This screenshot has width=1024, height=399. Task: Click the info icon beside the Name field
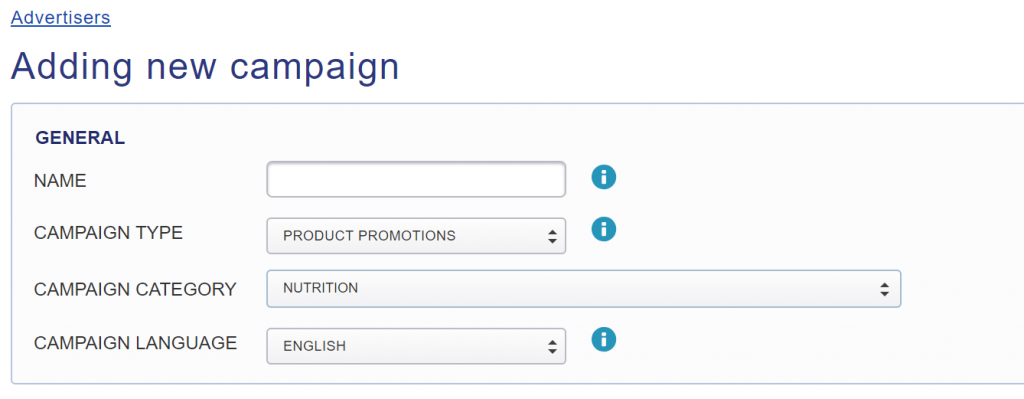pos(603,176)
